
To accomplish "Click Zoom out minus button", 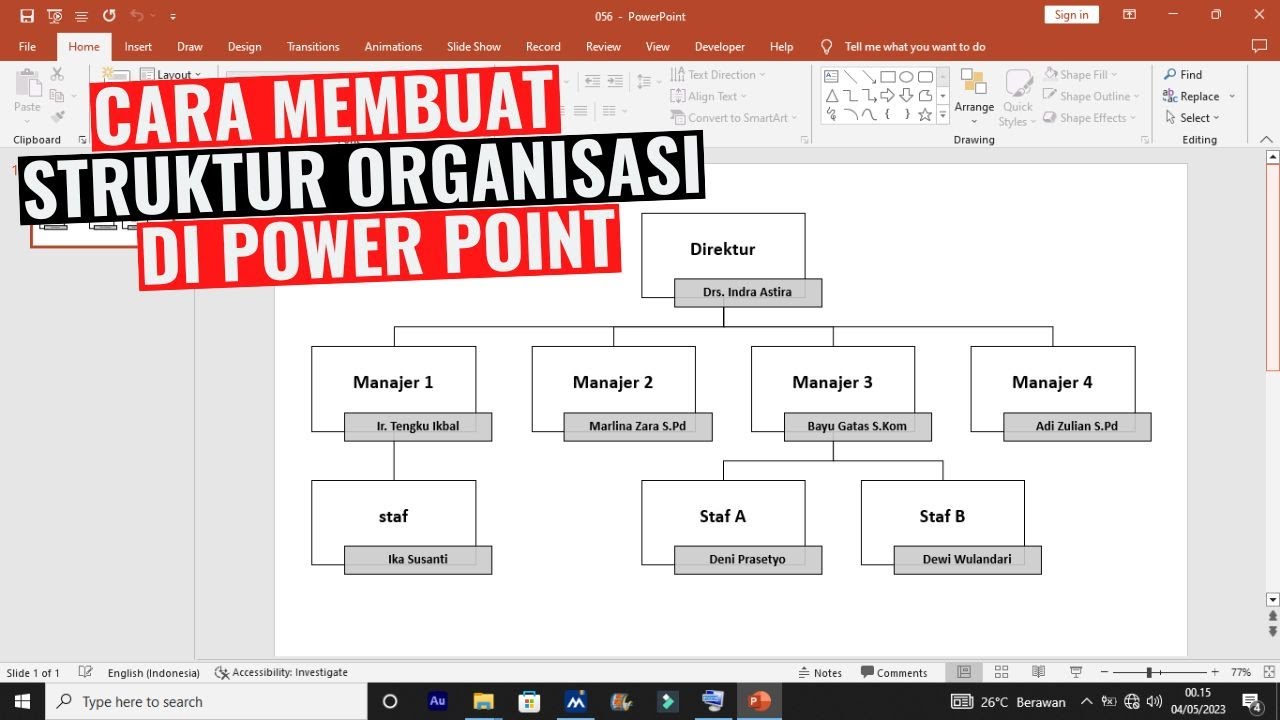I will pyautogui.click(x=1105, y=673).
